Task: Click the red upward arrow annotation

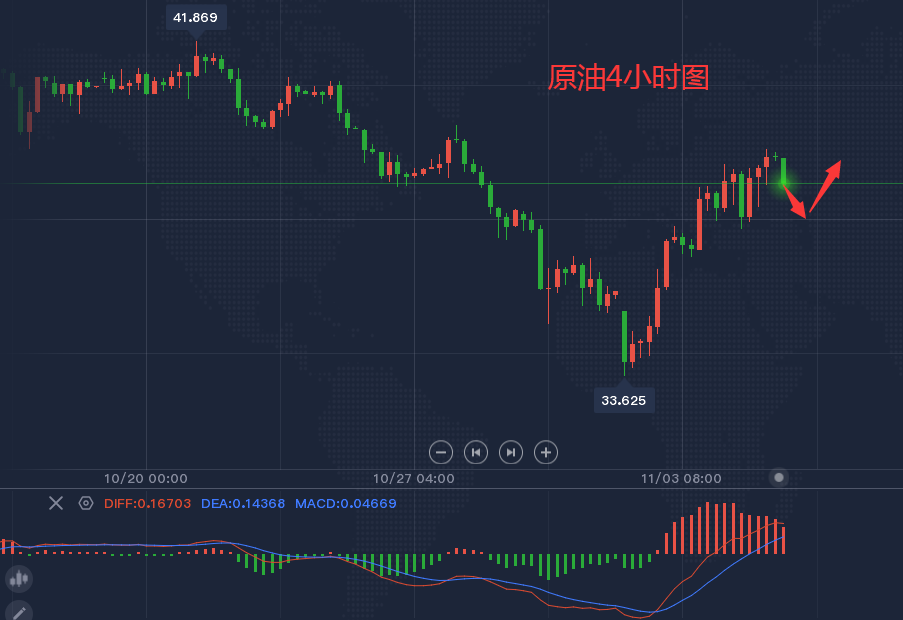Action: click(x=825, y=186)
